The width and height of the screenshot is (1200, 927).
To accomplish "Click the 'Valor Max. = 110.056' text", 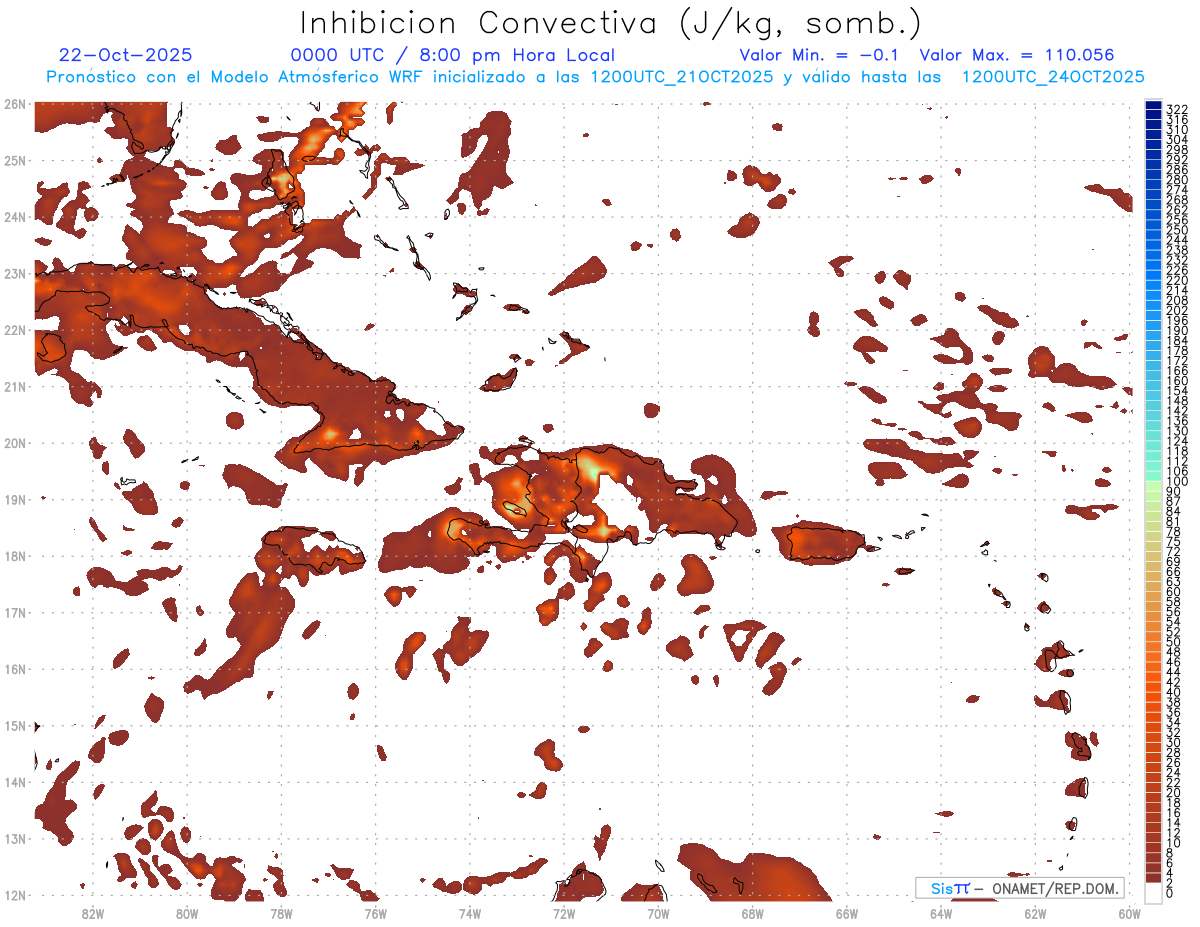I will tap(1017, 55).
